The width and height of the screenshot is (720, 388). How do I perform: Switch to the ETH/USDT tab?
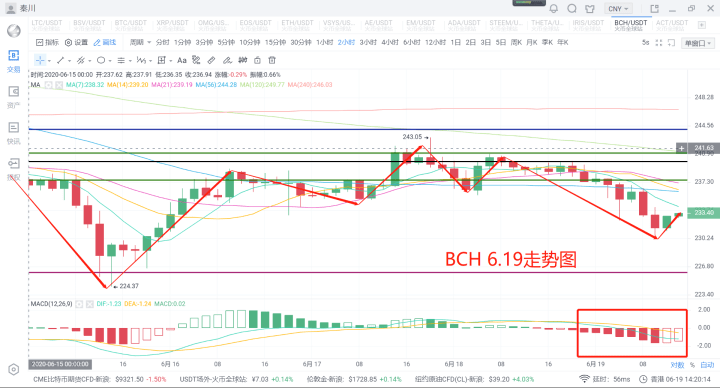(298, 25)
